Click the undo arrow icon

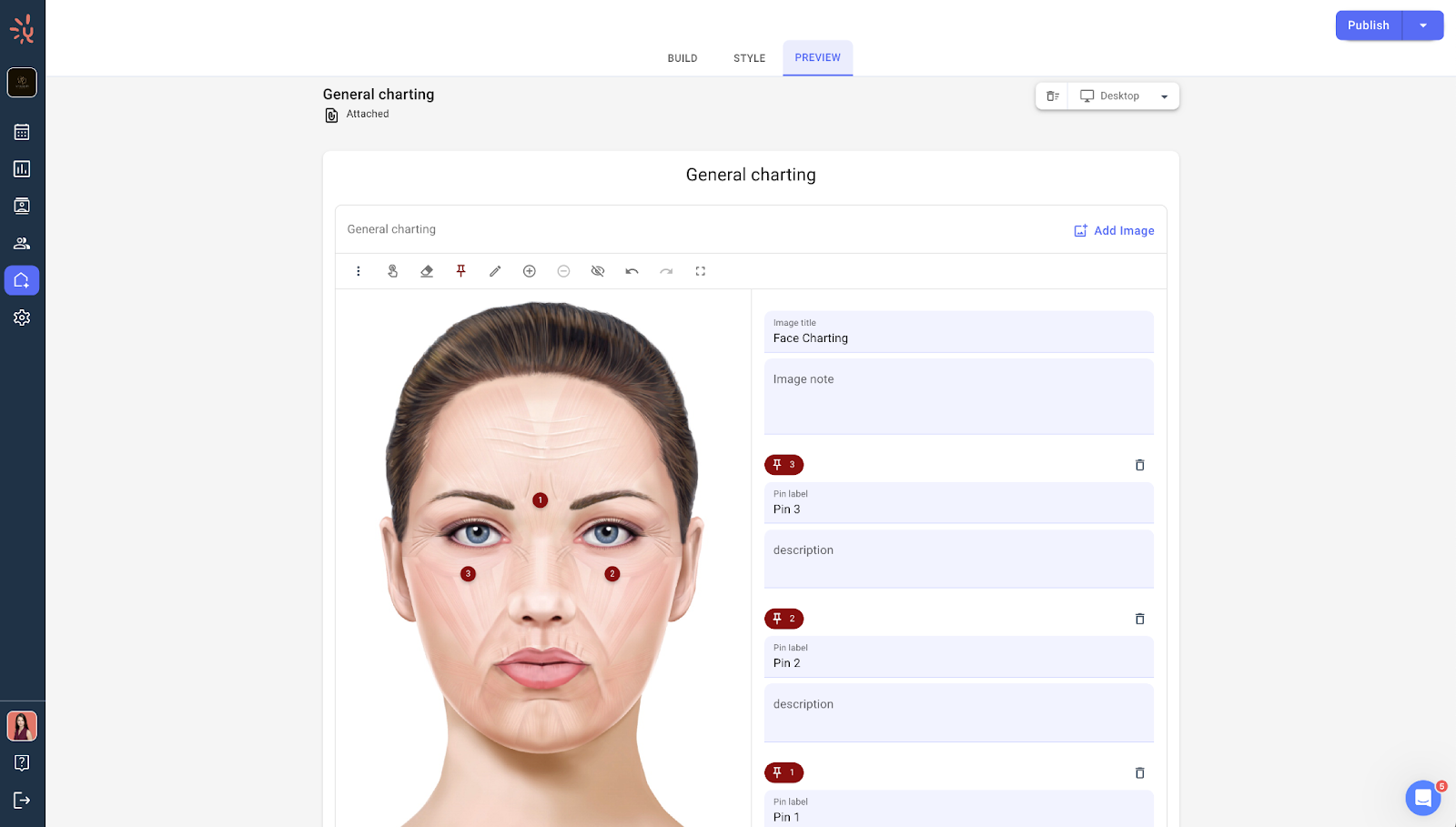point(632,271)
